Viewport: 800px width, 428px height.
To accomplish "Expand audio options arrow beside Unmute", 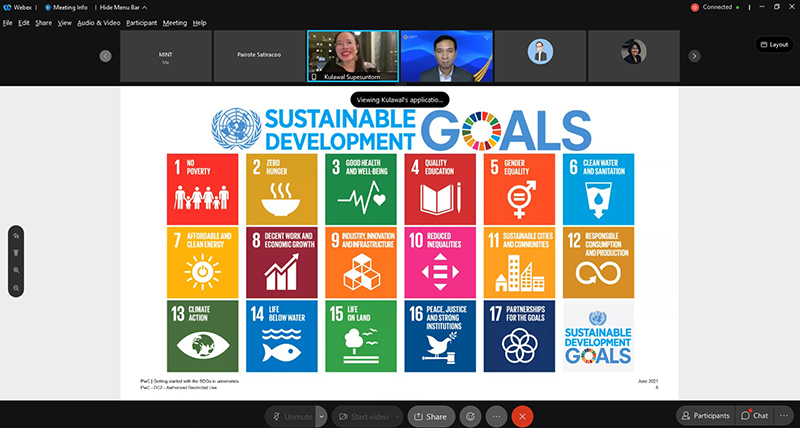I will click(320, 415).
